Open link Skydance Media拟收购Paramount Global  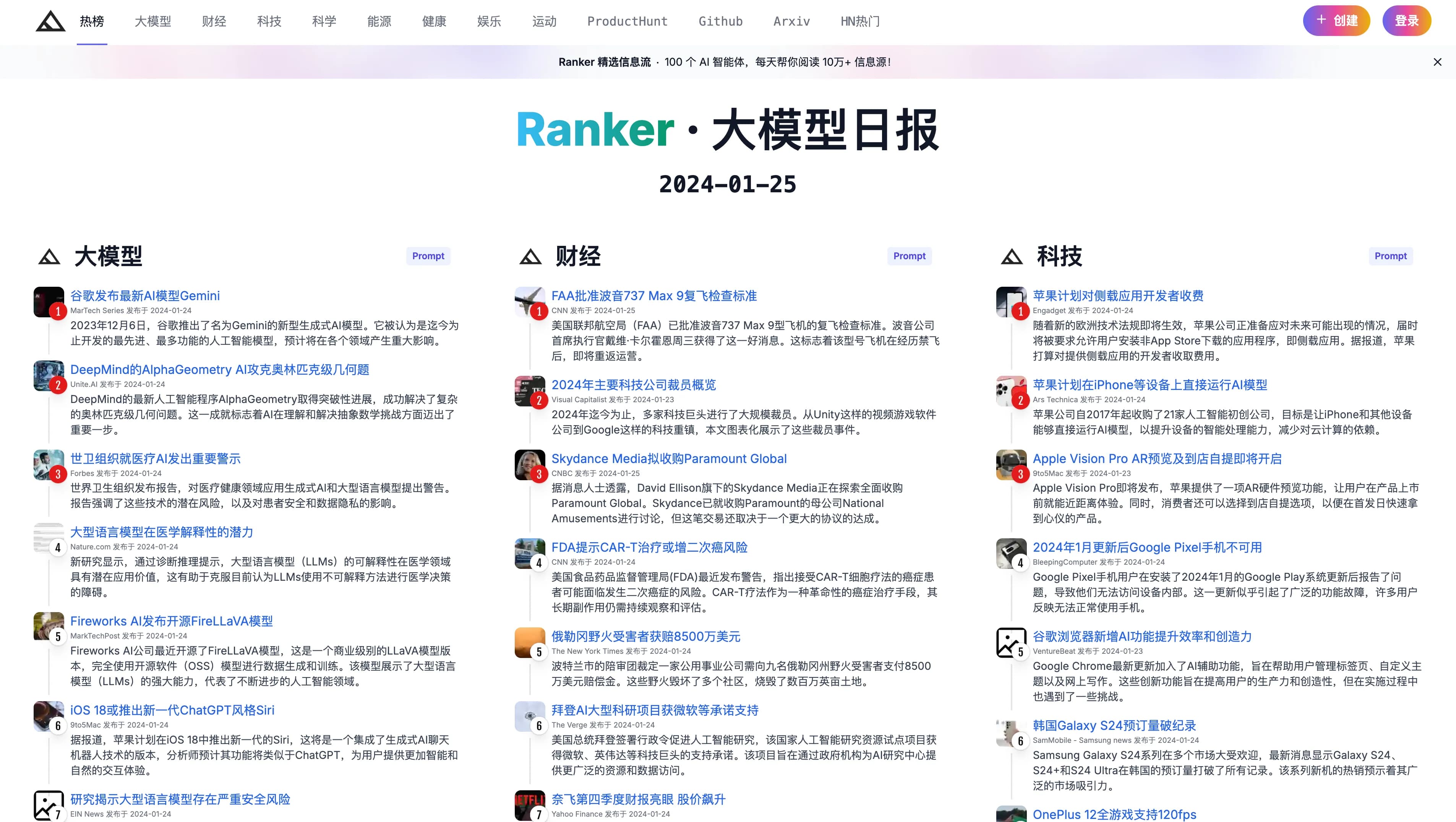point(669,458)
